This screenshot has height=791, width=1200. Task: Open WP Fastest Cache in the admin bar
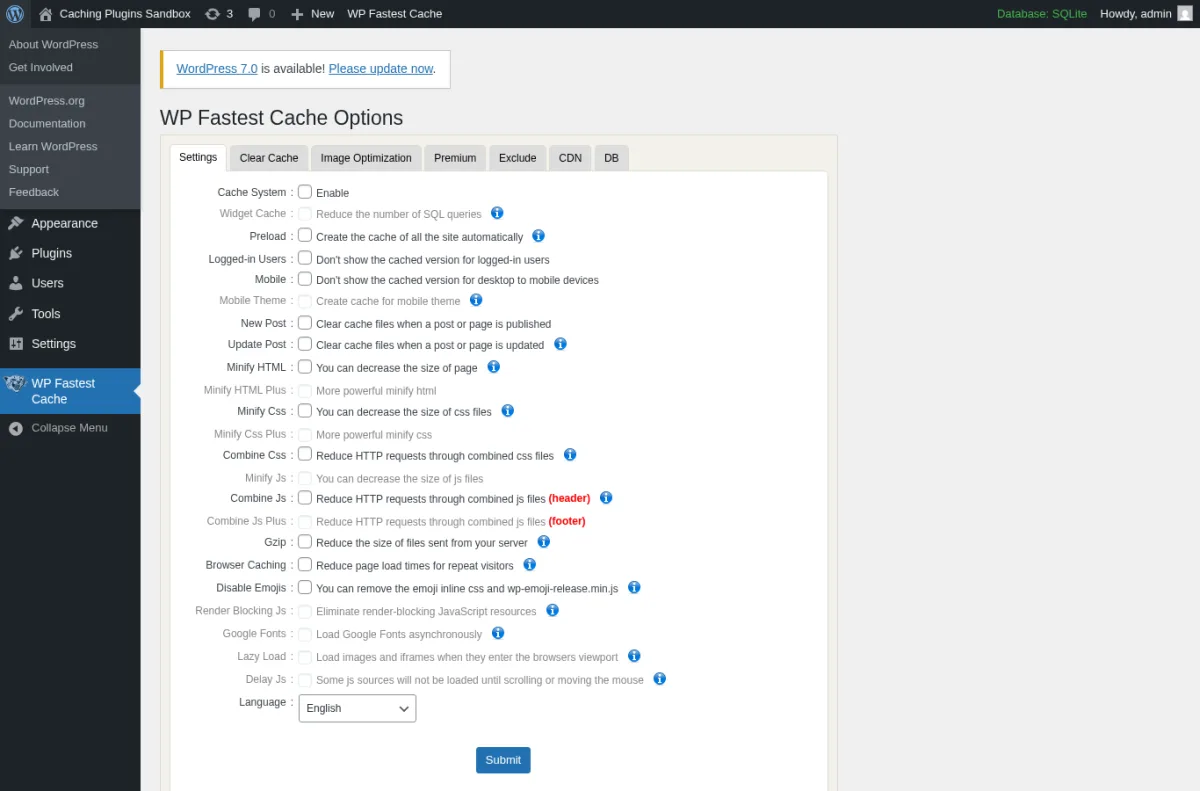point(395,14)
